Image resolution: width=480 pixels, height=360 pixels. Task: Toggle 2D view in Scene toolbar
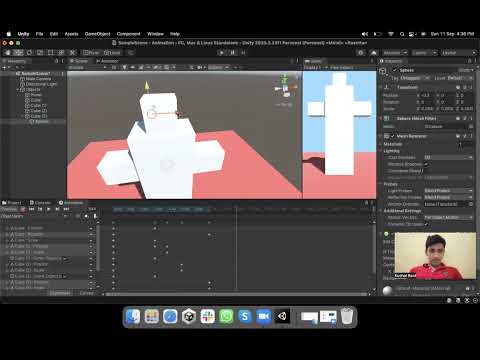point(114,67)
